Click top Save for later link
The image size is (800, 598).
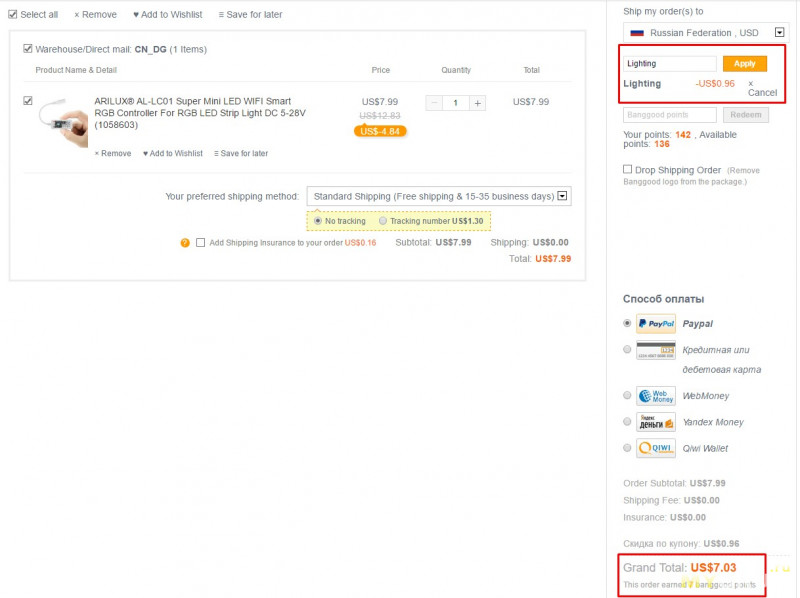[250, 15]
